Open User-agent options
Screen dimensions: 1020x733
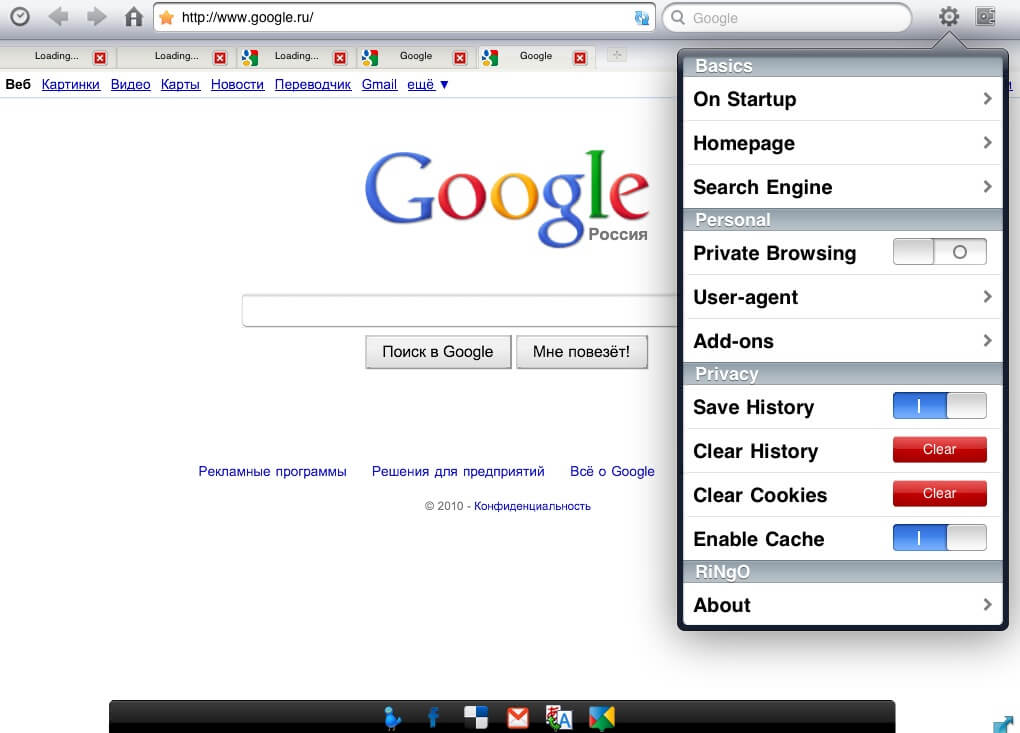point(842,297)
